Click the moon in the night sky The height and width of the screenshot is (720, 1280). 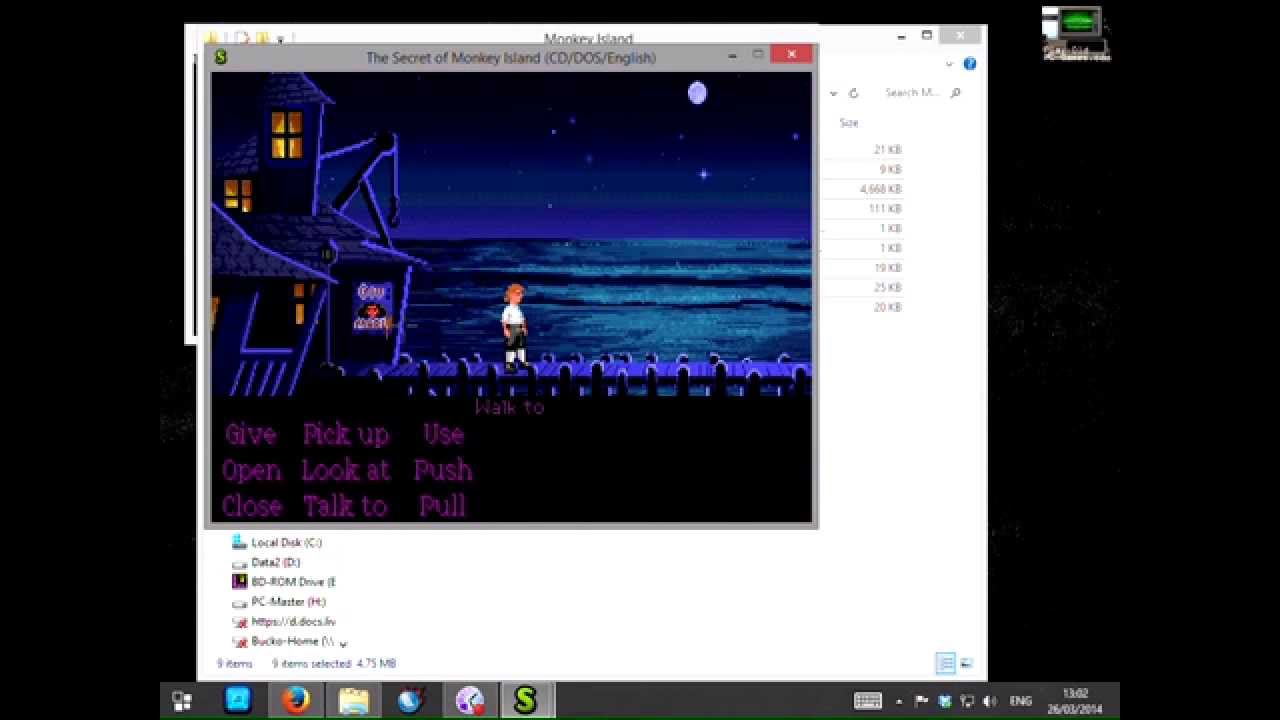tap(697, 93)
